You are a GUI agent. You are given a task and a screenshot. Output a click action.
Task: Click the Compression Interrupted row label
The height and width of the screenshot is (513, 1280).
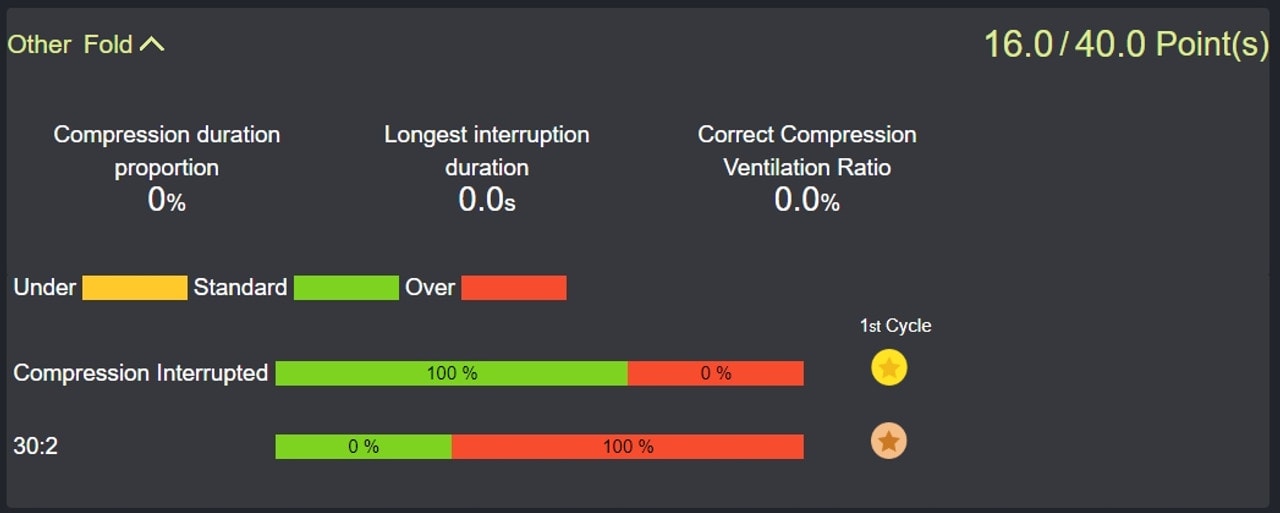pyautogui.click(x=140, y=373)
